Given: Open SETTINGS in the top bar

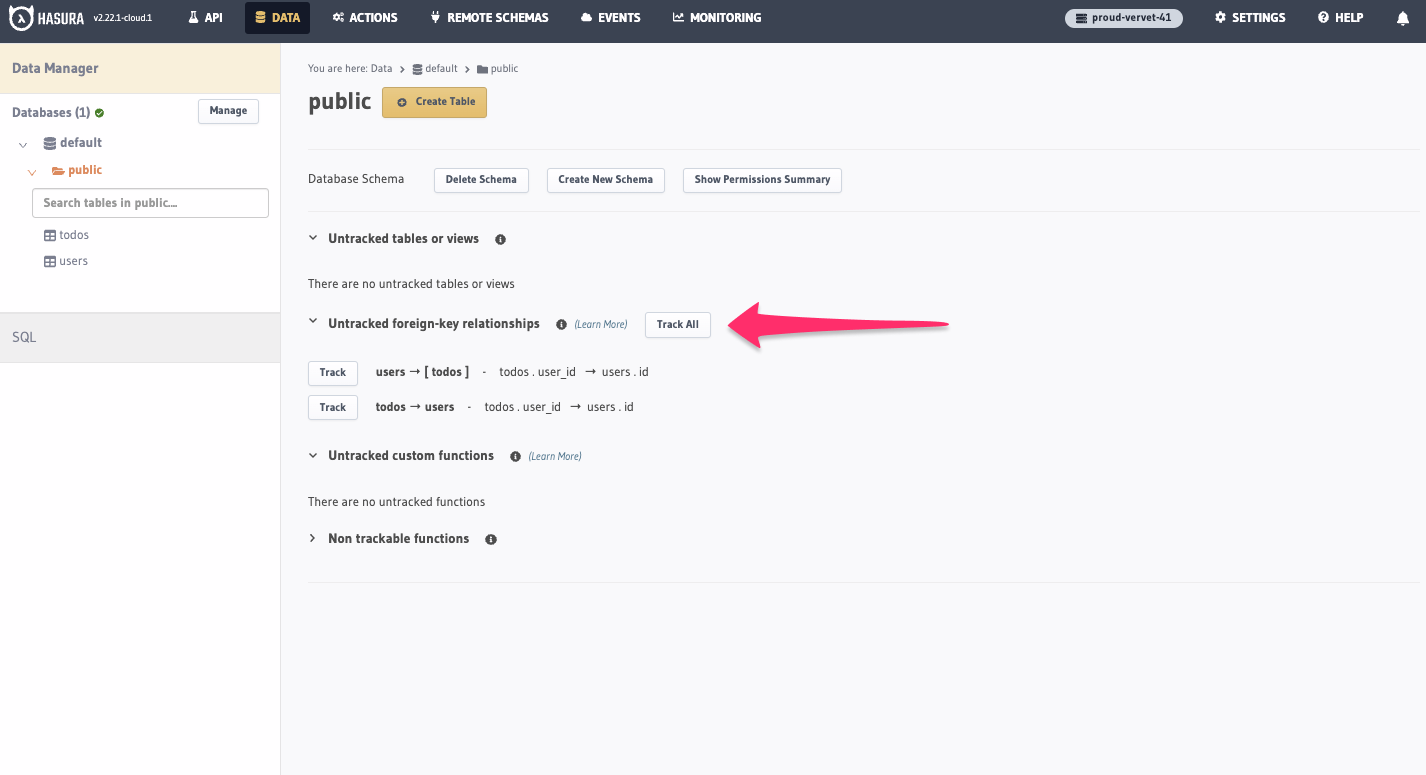Looking at the screenshot, I should 1249,17.
